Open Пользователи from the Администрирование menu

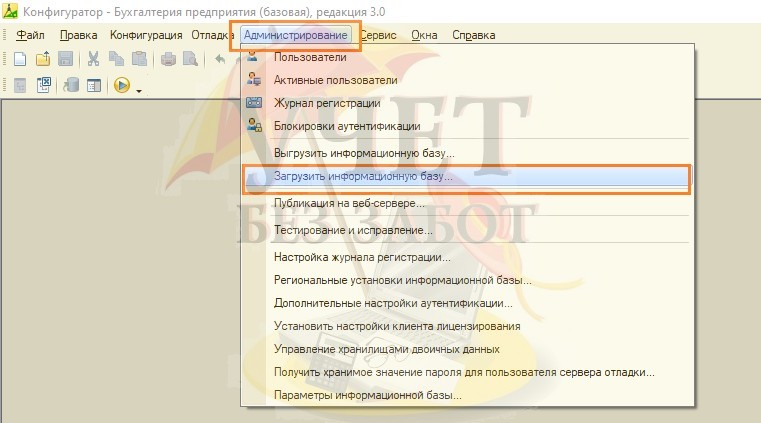pos(310,57)
